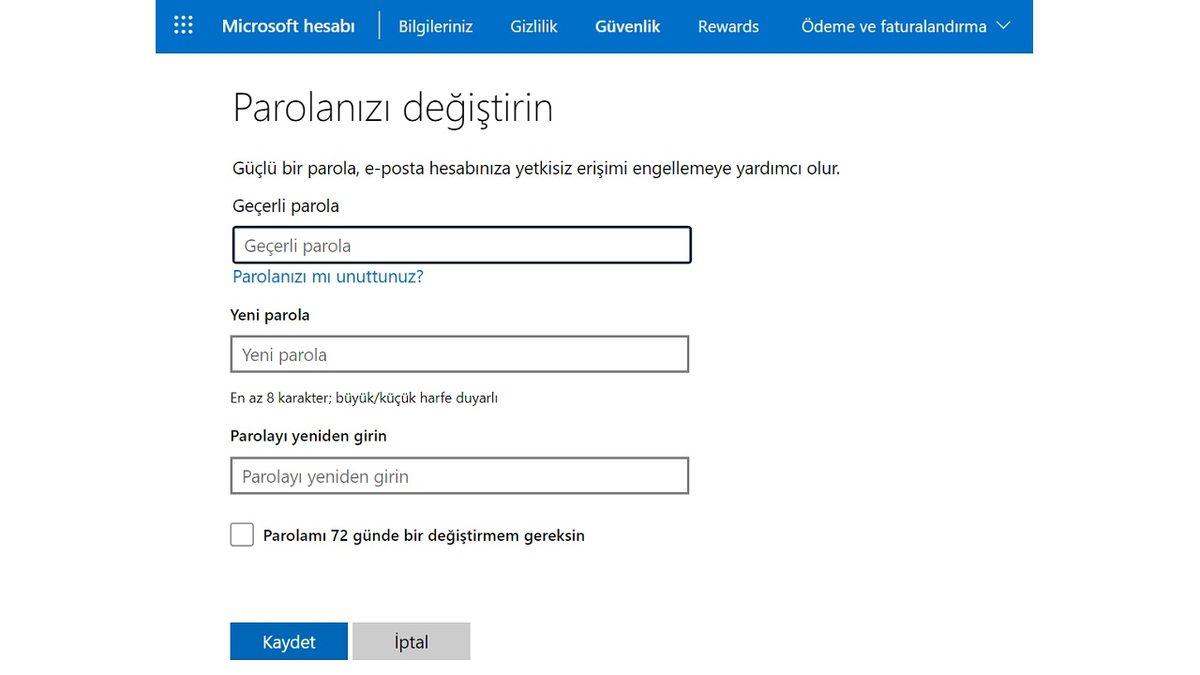
Task: Navigate to the Rewards page
Action: click(728, 26)
